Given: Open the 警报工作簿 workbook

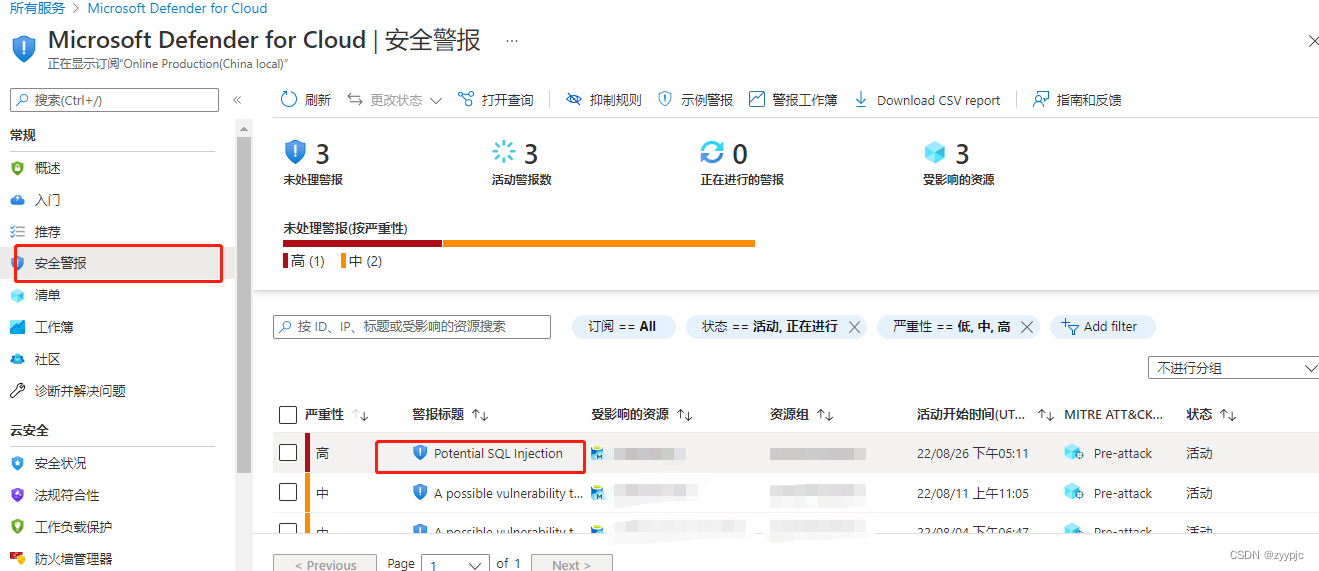Looking at the screenshot, I should [793, 100].
